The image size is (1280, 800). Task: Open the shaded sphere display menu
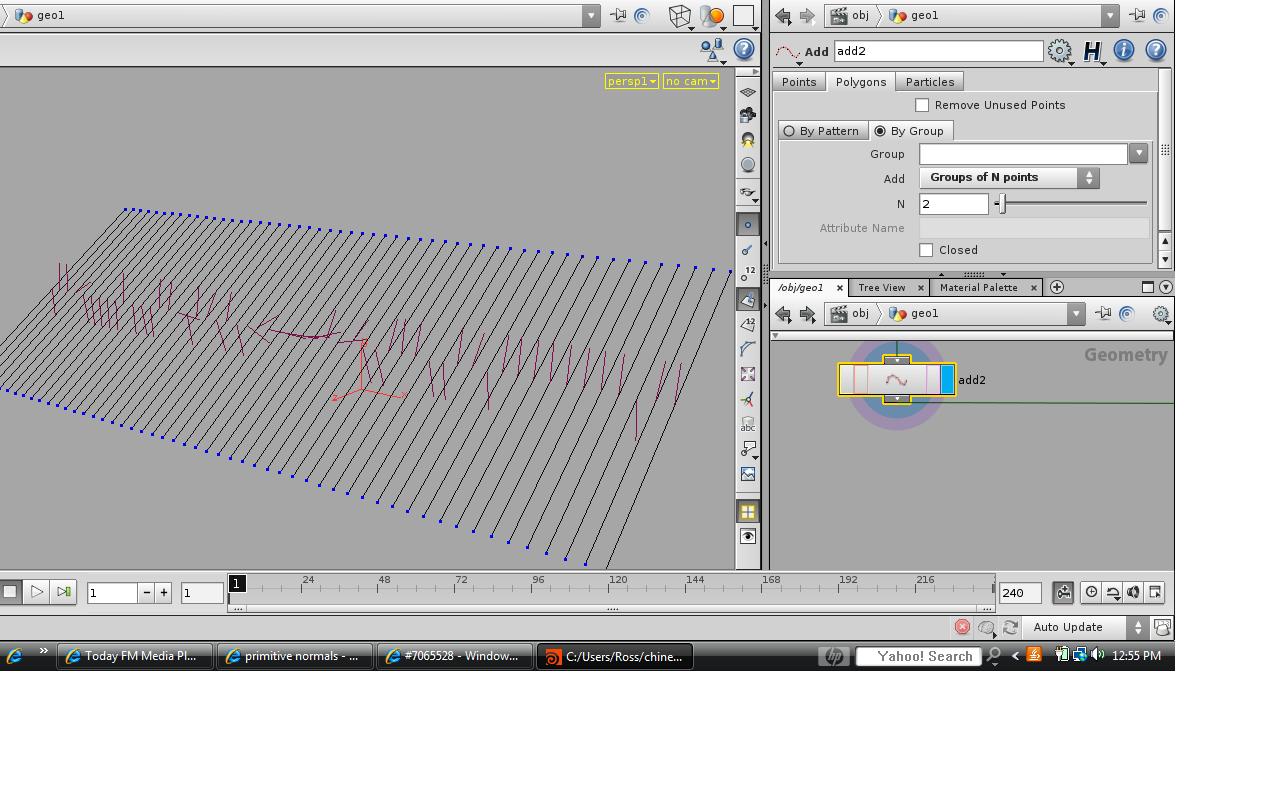712,15
